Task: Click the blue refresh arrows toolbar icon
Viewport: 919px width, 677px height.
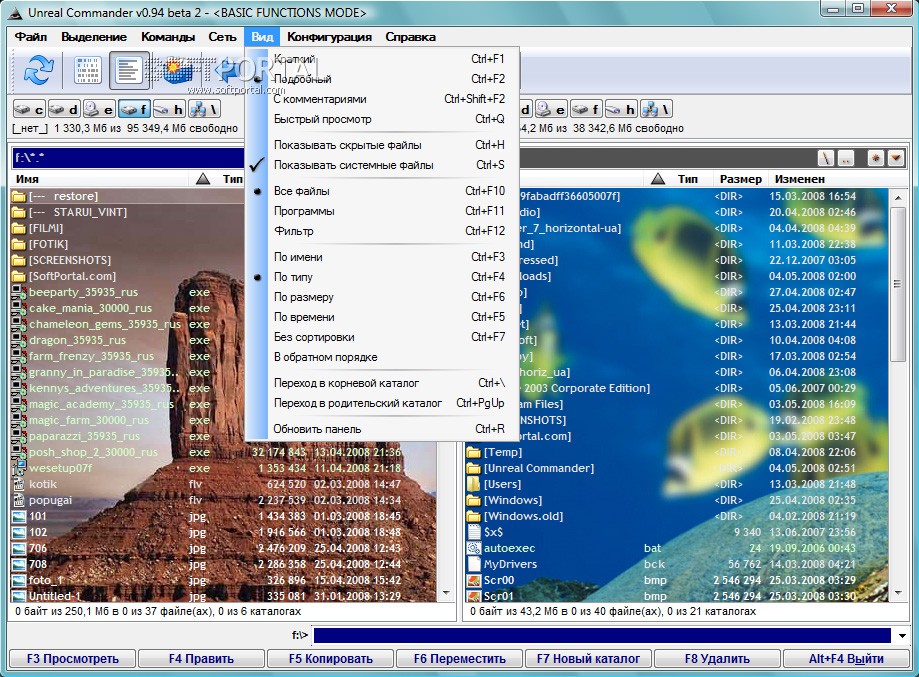Action: pos(39,70)
